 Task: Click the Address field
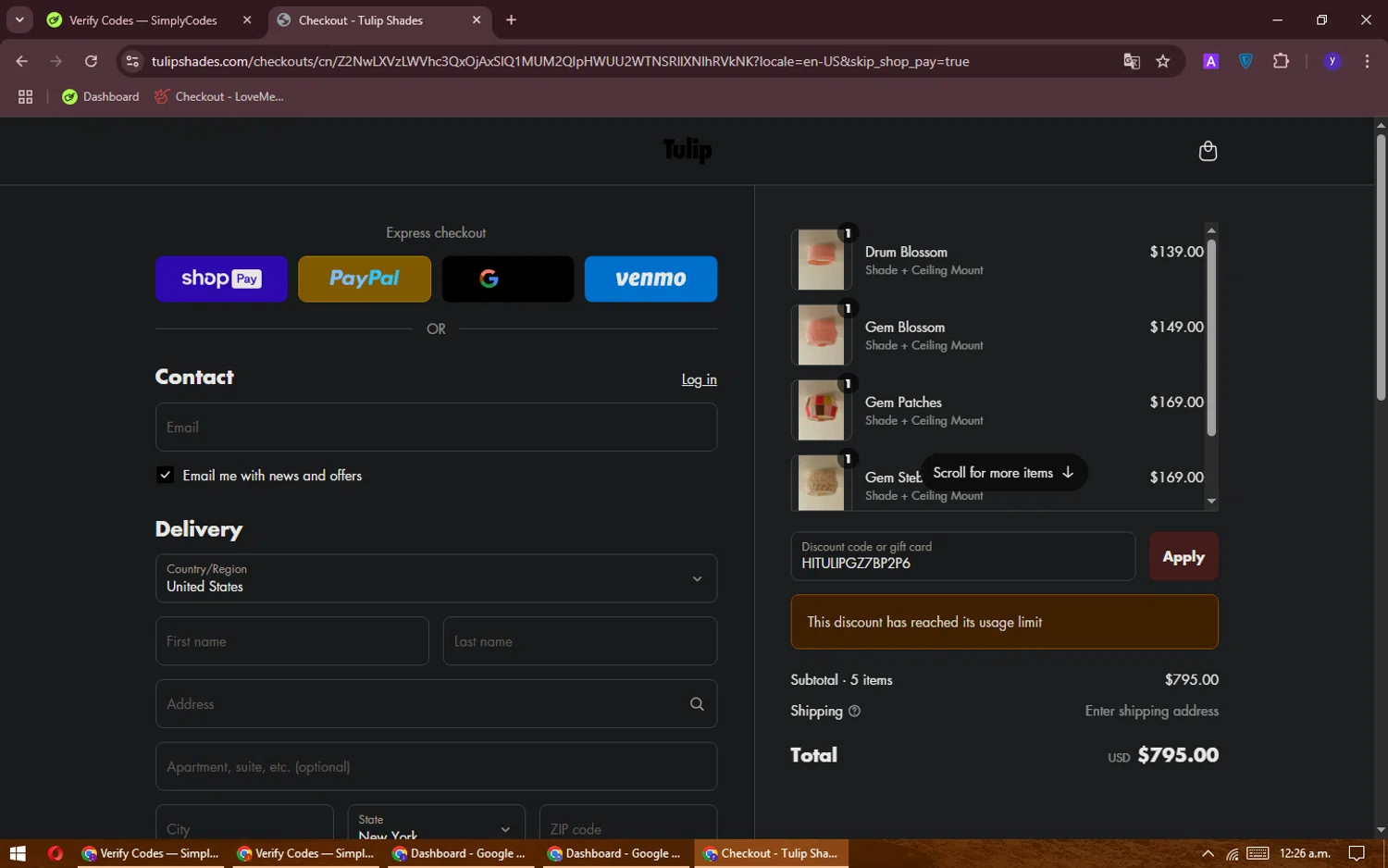click(436, 704)
